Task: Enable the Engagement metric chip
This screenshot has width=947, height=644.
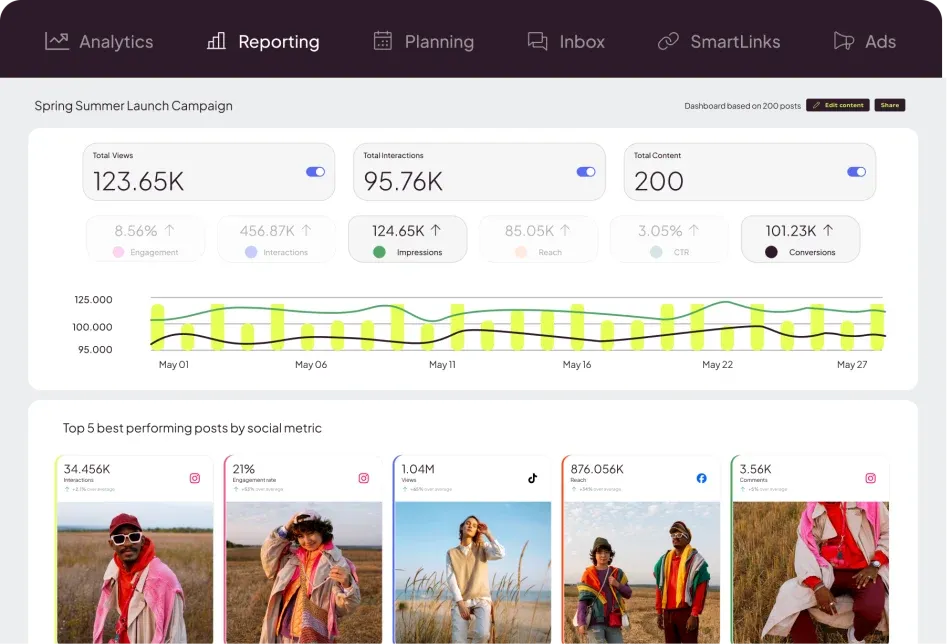Action: (146, 239)
